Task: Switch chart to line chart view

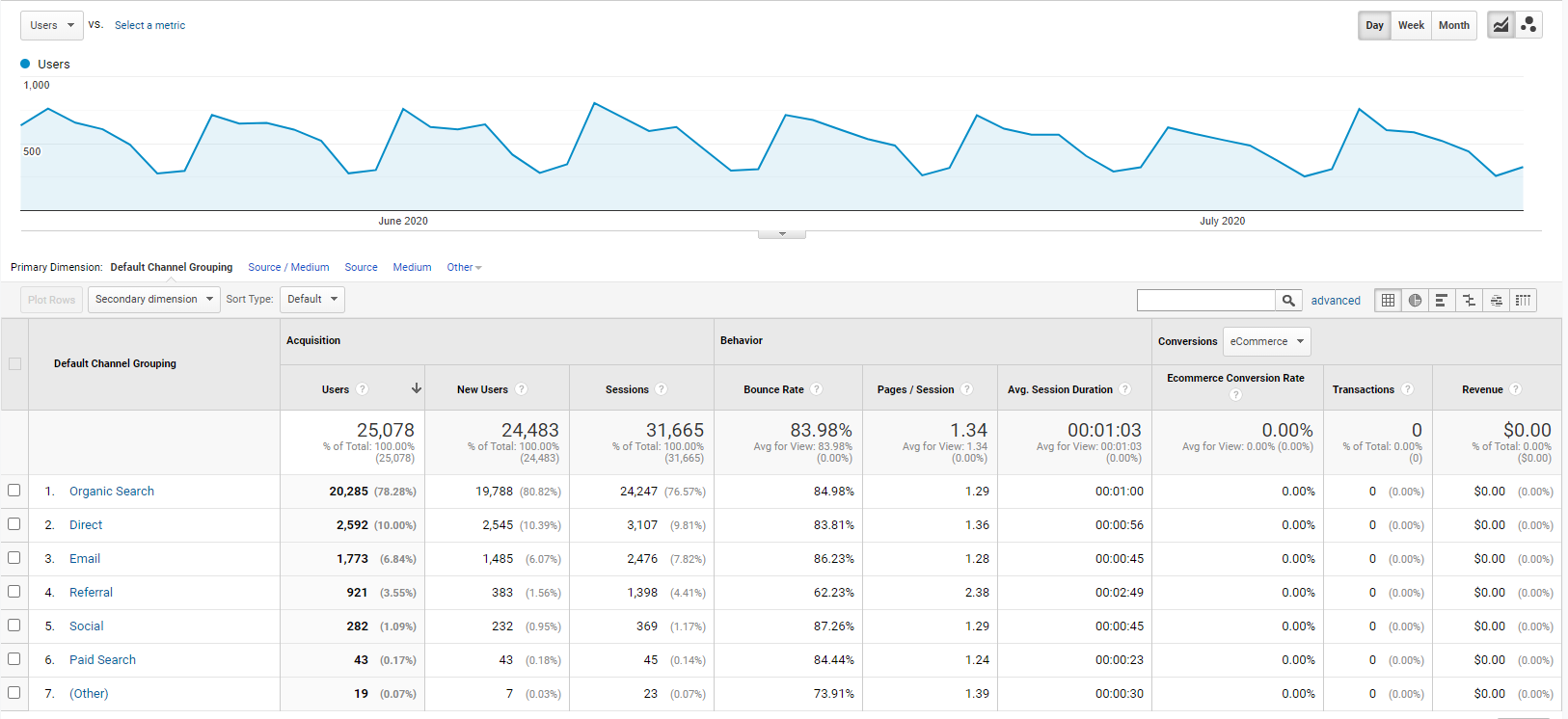Action: click(x=1500, y=25)
